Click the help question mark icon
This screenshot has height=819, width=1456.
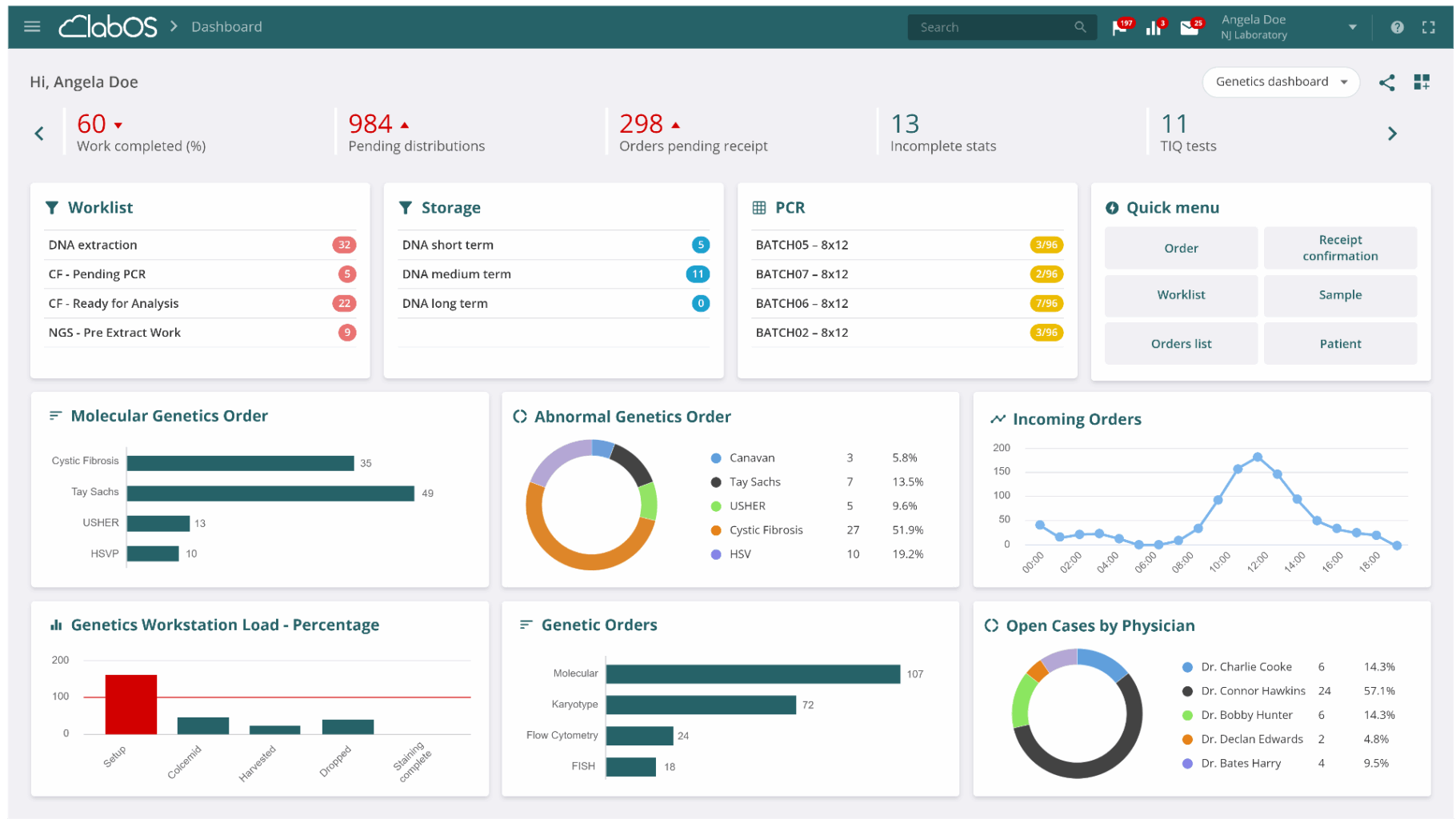(1397, 27)
